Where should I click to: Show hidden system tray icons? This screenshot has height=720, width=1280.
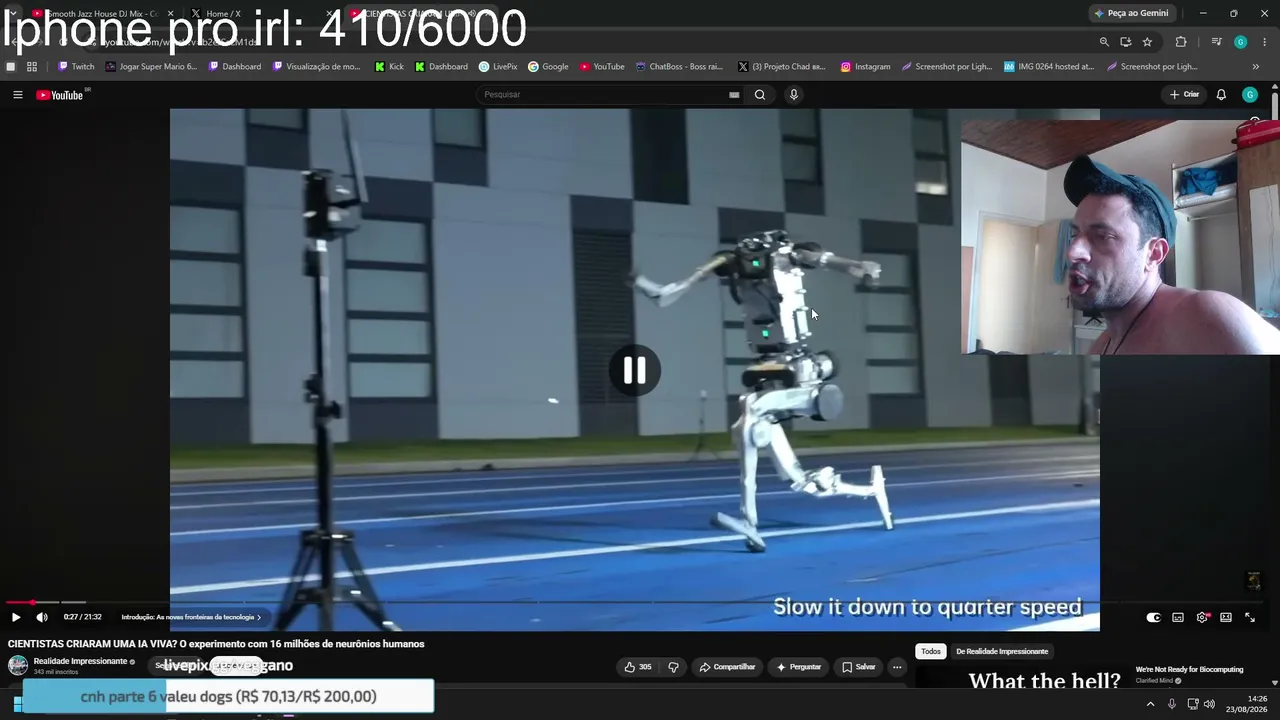click(1150, 705)
